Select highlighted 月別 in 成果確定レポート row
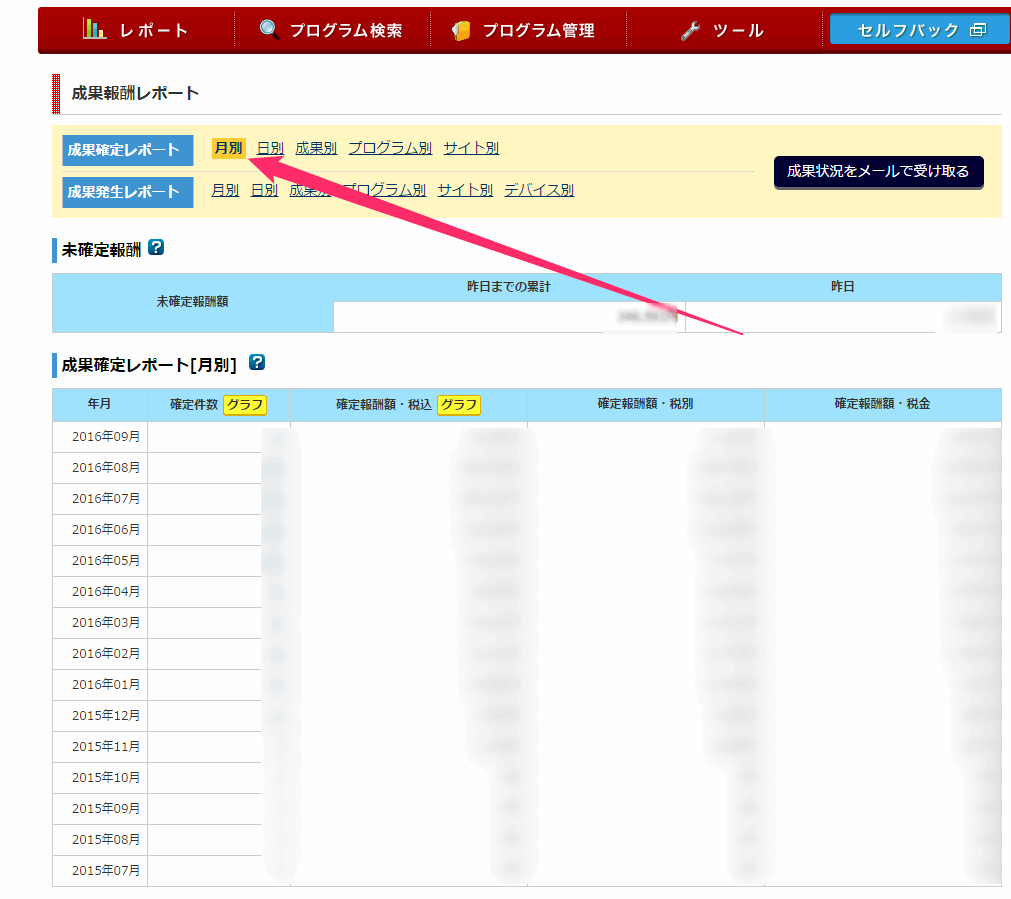The image size is (1011, 899). [x=228, y=148]
